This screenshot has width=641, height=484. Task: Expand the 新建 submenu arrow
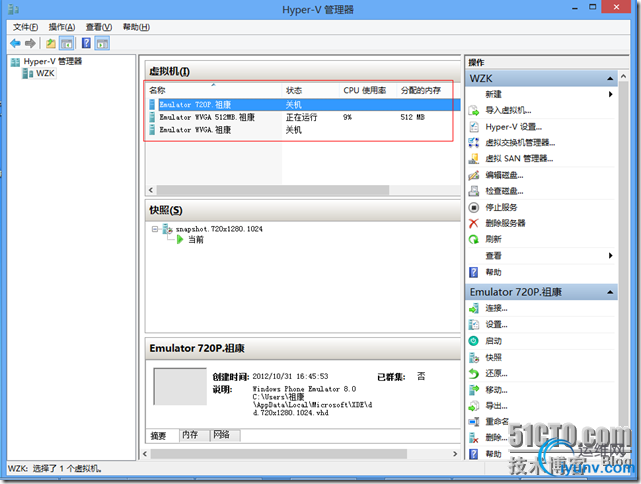pyautogui.click(x=610, y=94)
